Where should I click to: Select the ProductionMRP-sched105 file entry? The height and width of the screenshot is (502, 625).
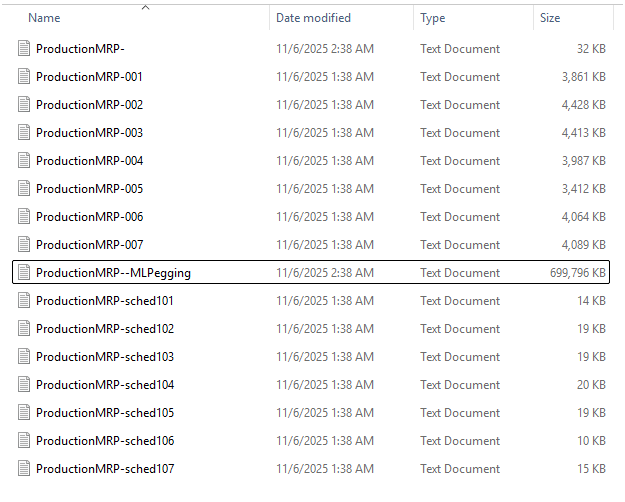click(x=104, y=413)
